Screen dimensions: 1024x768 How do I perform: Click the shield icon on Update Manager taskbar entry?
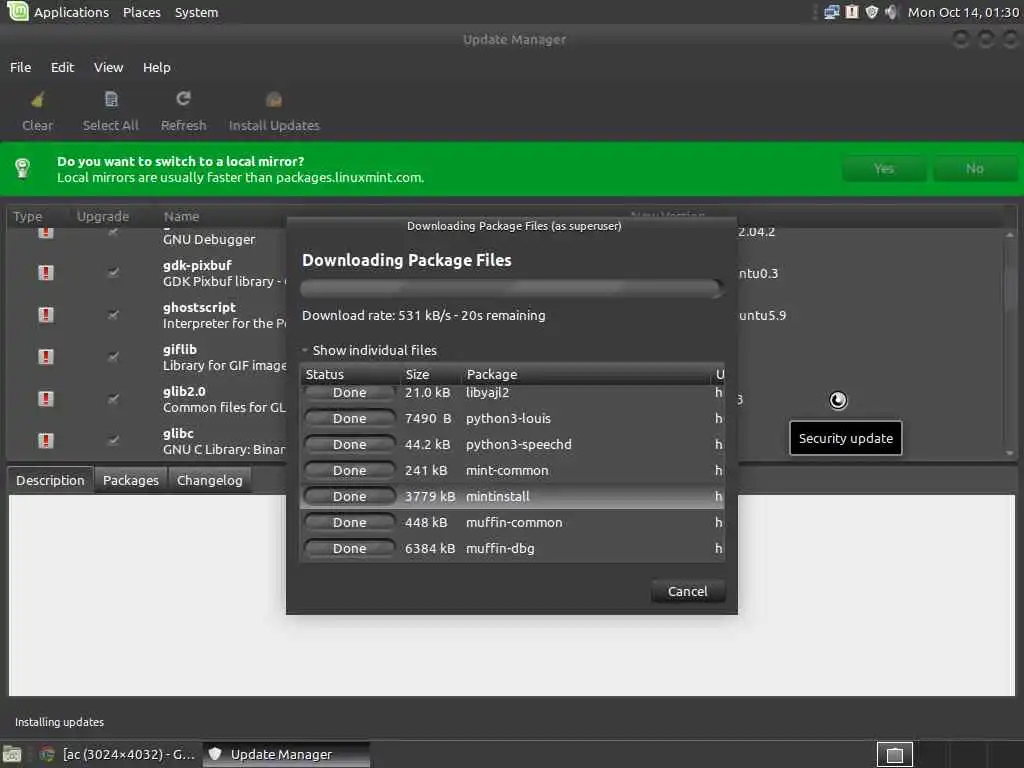pos(215,754)
